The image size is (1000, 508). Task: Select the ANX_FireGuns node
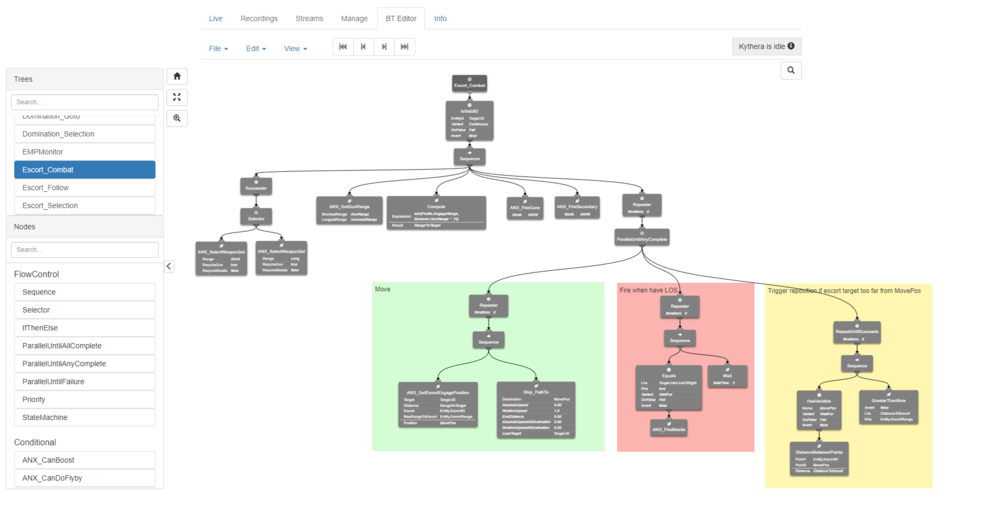click(526, 208)
